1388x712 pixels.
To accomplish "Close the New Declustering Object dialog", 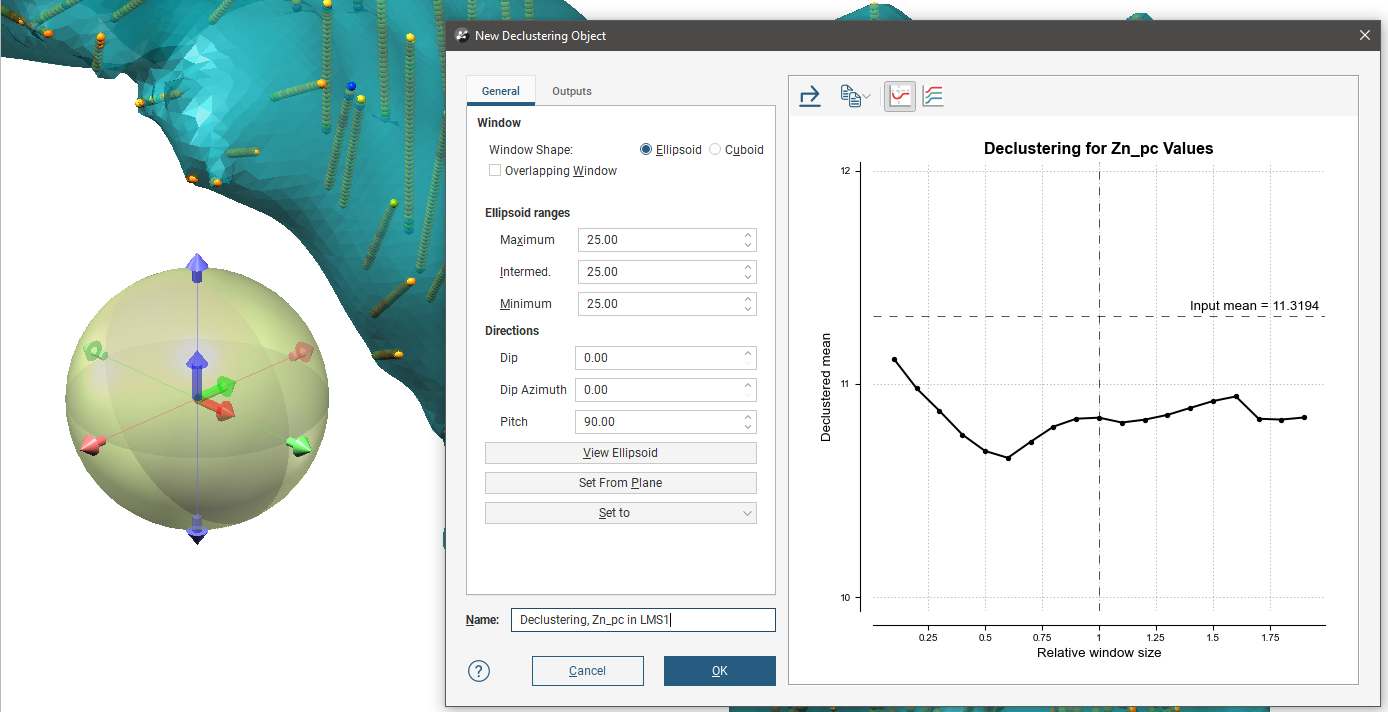I will [x=1365, y=35].
